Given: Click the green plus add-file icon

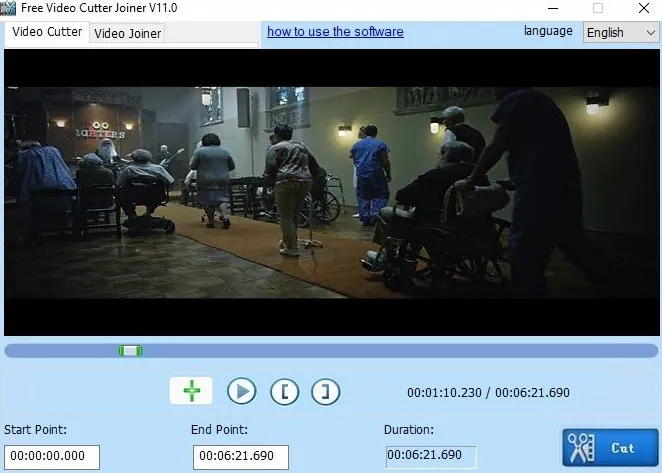Looking at the screenshot, I should (191, 391).
